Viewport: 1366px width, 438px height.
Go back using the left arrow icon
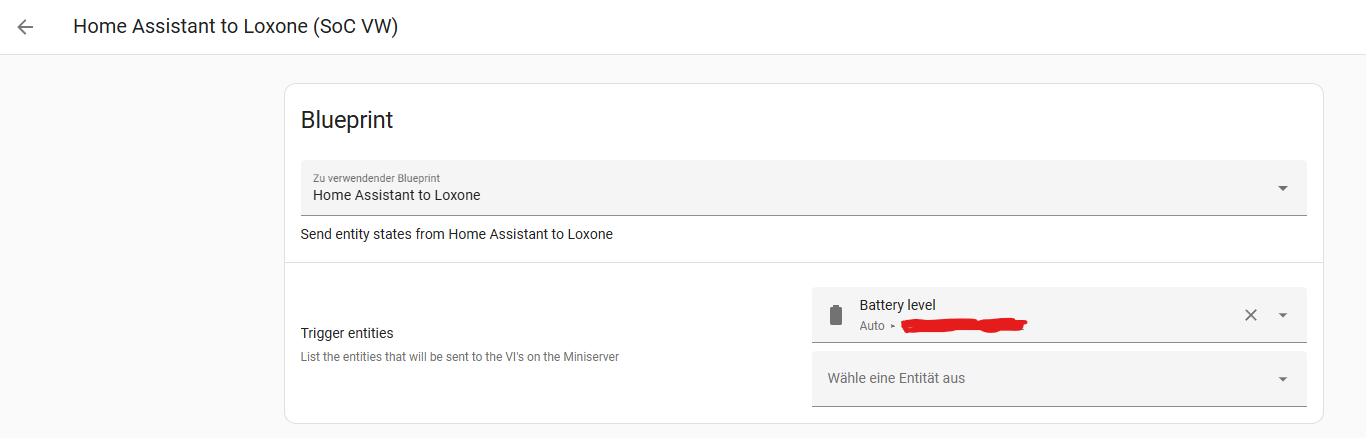point(25,27)
